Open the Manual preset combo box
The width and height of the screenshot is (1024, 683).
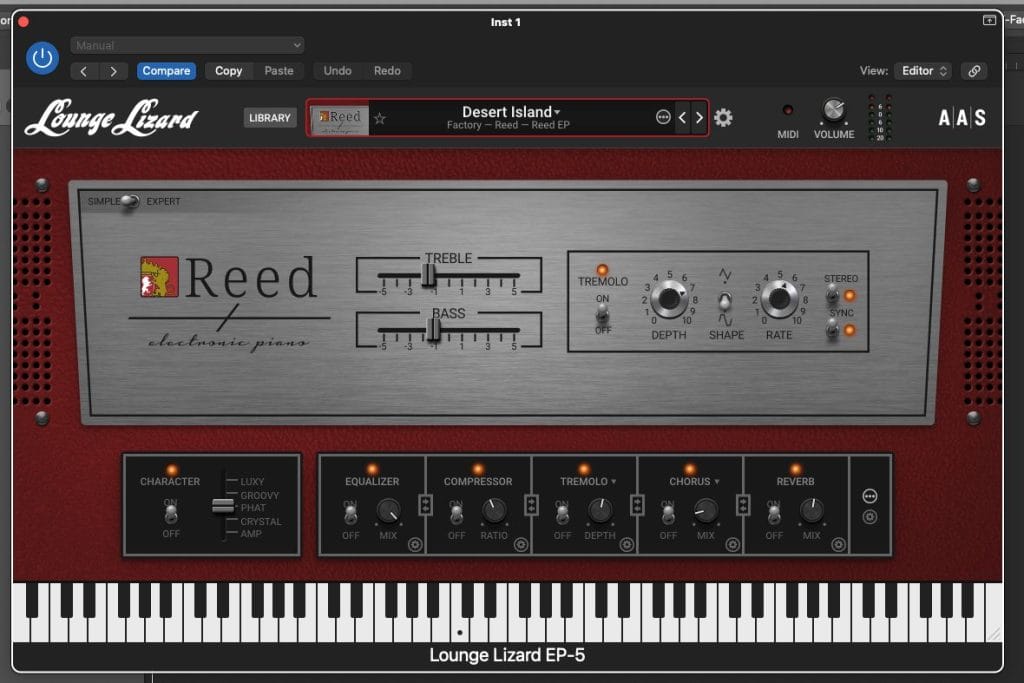[187, 45]
